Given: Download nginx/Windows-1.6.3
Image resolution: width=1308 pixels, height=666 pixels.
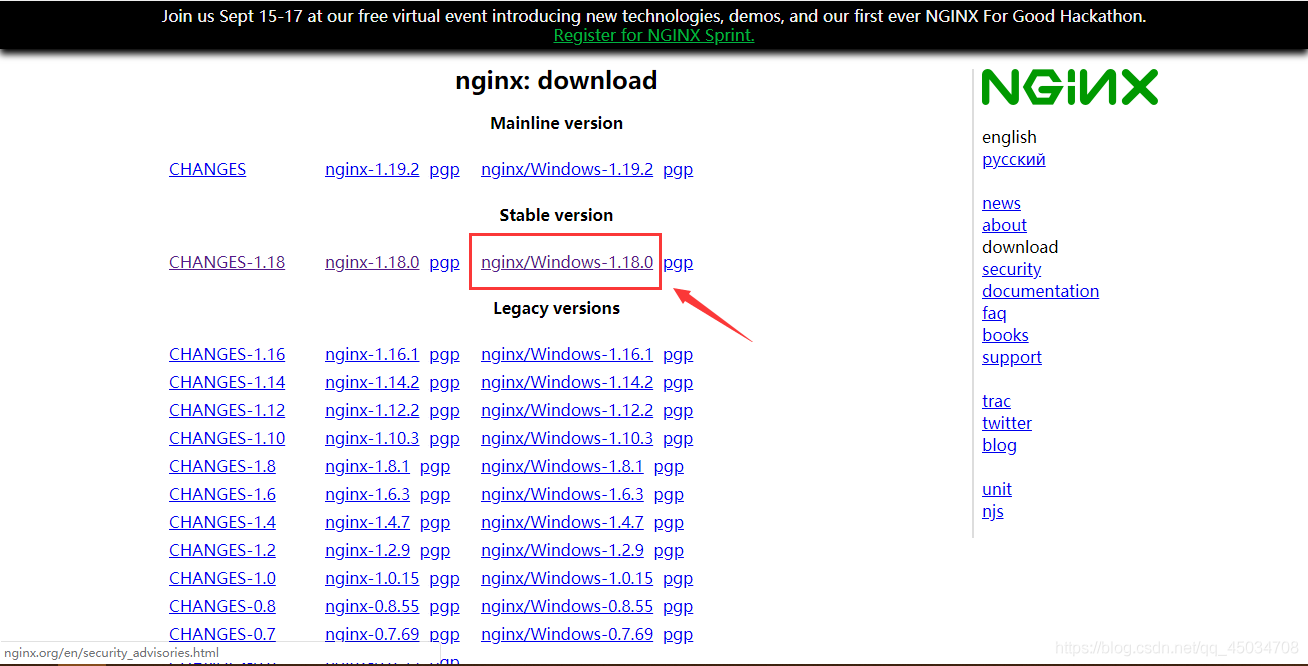Looking at the screenshot, I should coord(562,494).
